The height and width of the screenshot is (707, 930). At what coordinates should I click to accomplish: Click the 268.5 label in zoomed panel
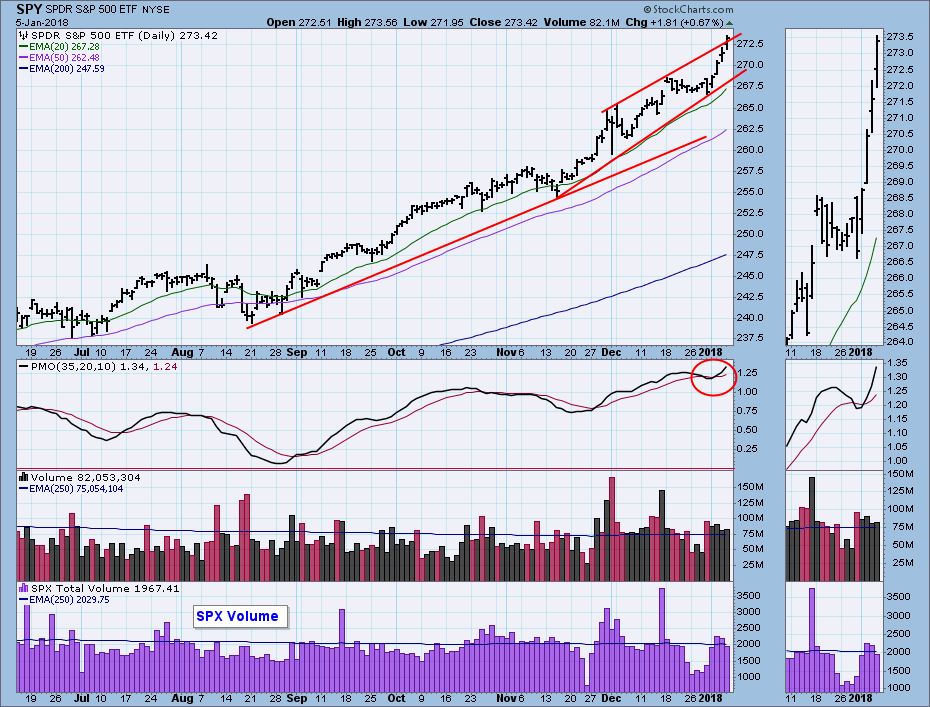pyautogui.click(x=899, y=198)
